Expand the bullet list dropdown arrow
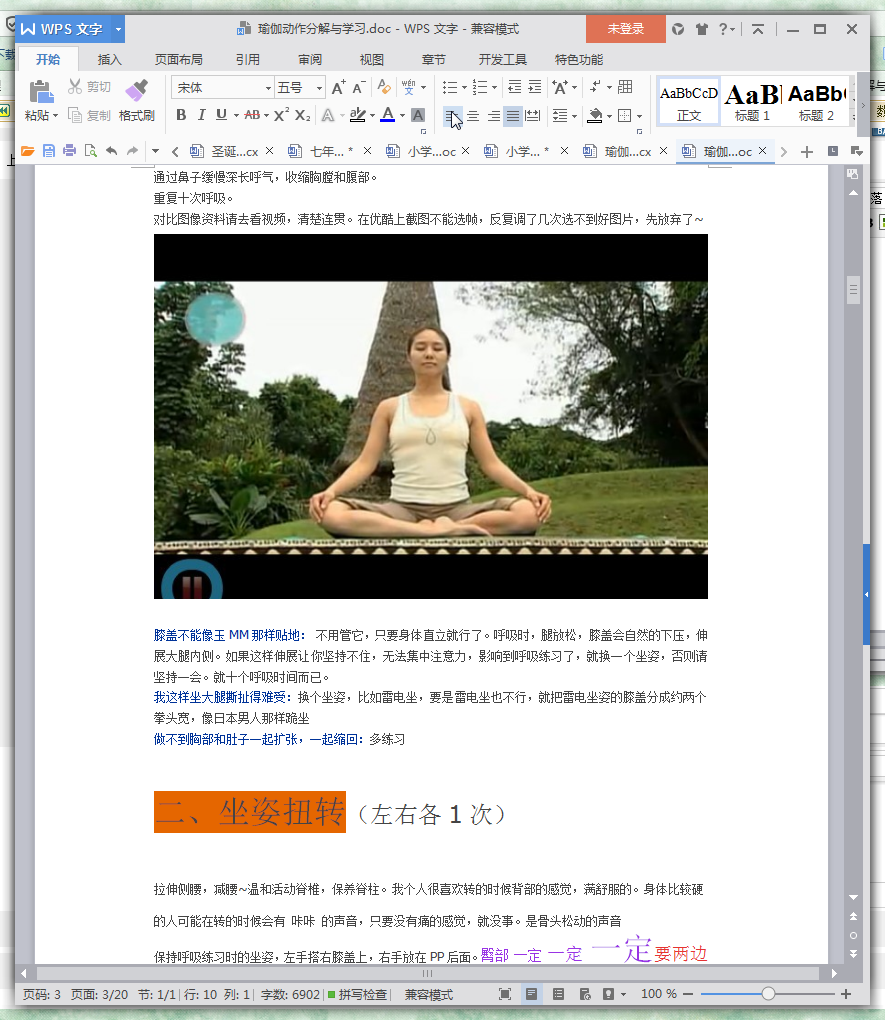This screenshot has height=1020, width=885. tap(464, 88)
